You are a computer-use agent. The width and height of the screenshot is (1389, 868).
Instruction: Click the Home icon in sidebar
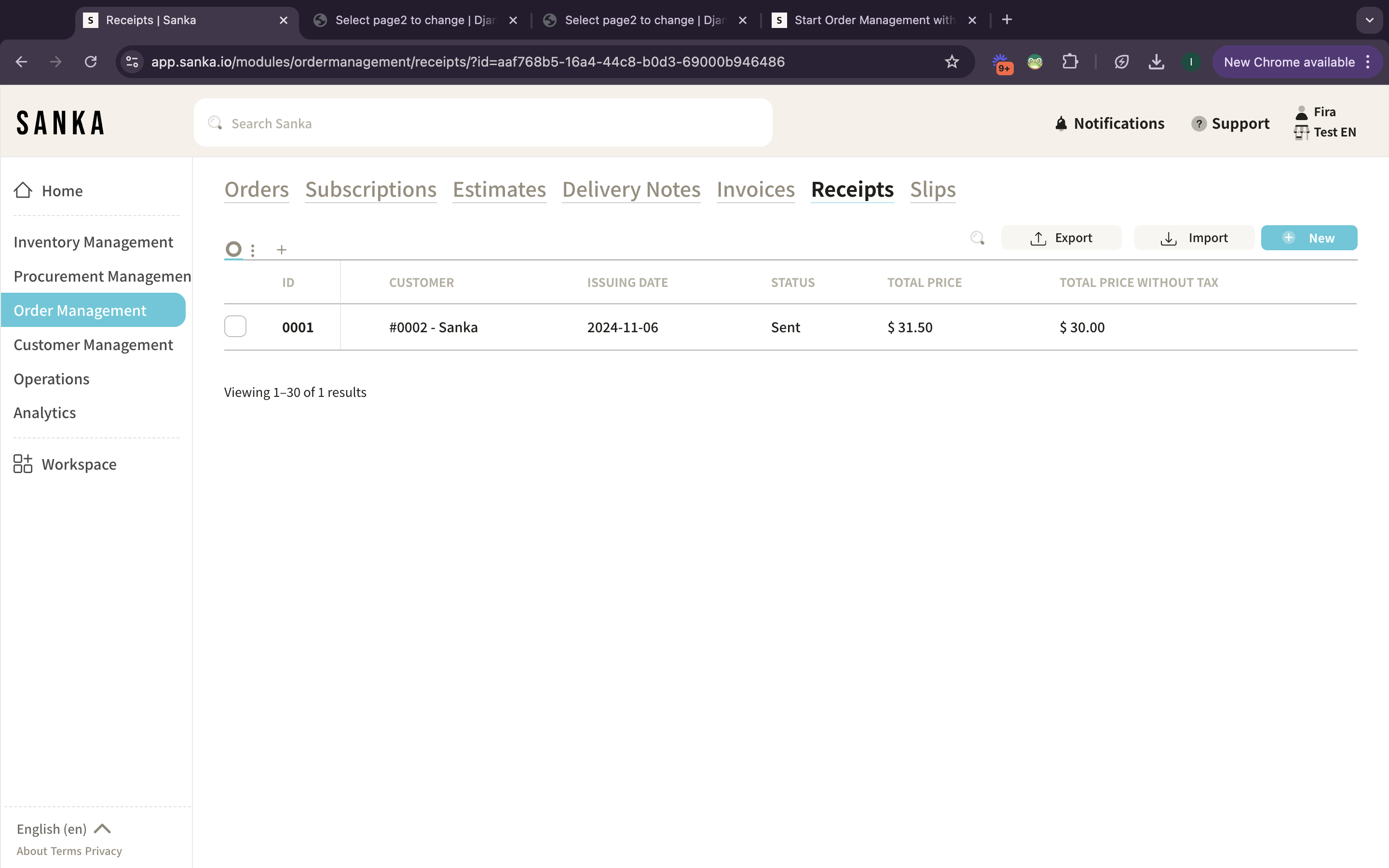(x=23, y=190)
